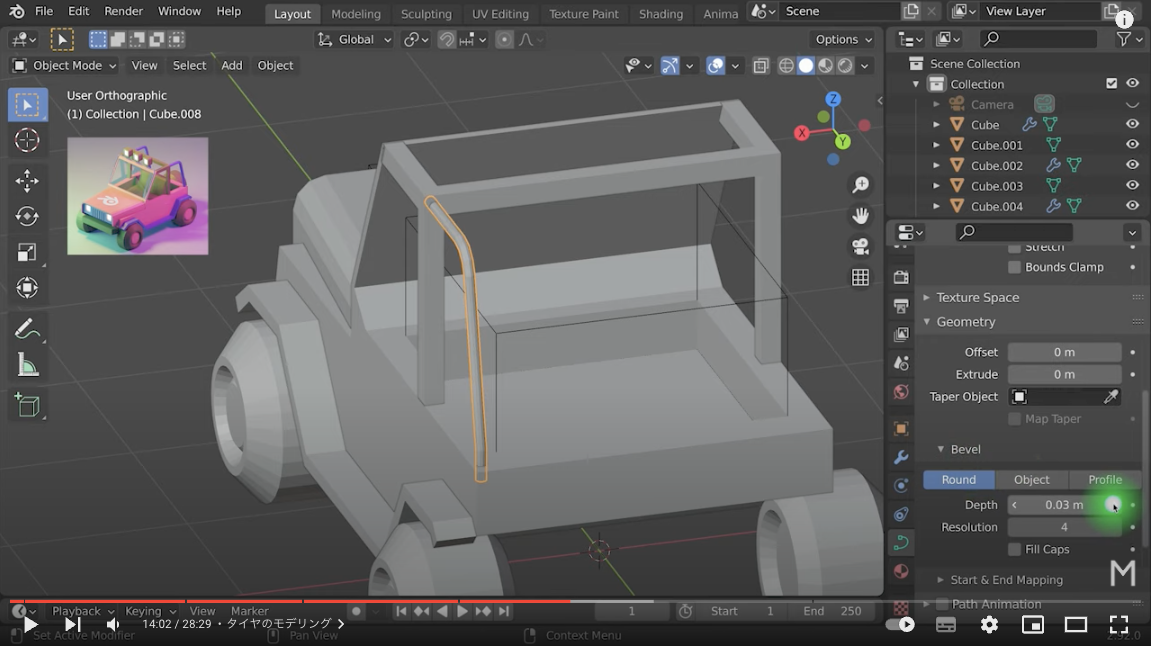Choose the Annotate tool
Screen dimensions: 1152x646
[x=27, y=327]
